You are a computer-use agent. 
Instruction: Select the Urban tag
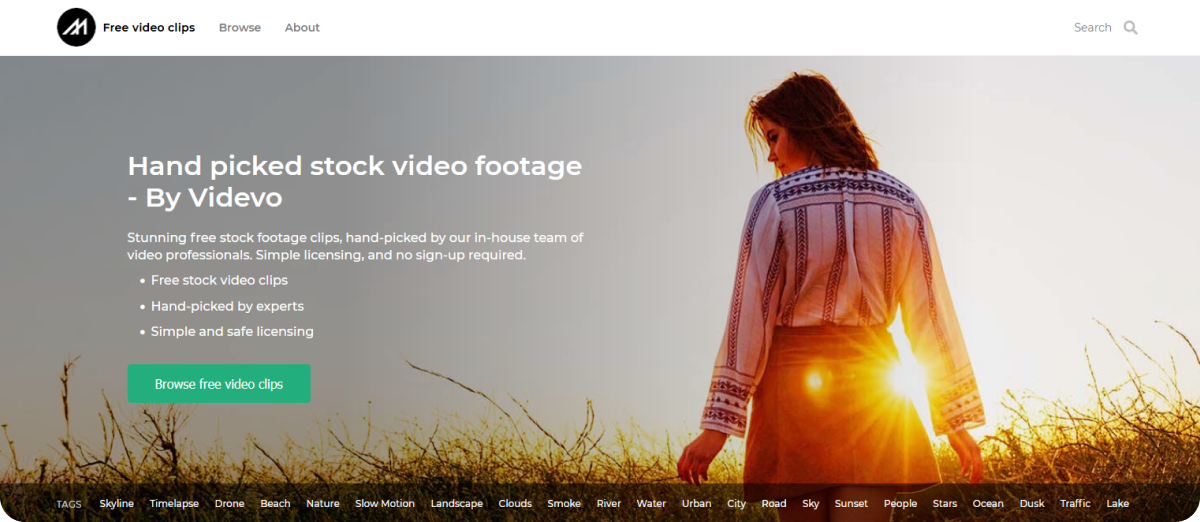pyautogui.click(x=696, y=504)
